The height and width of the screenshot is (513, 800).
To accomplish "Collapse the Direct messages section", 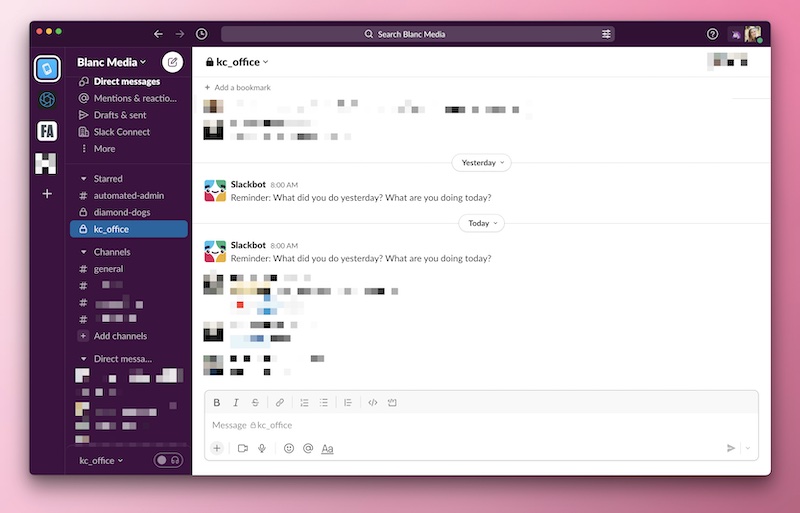I will 84,359.
